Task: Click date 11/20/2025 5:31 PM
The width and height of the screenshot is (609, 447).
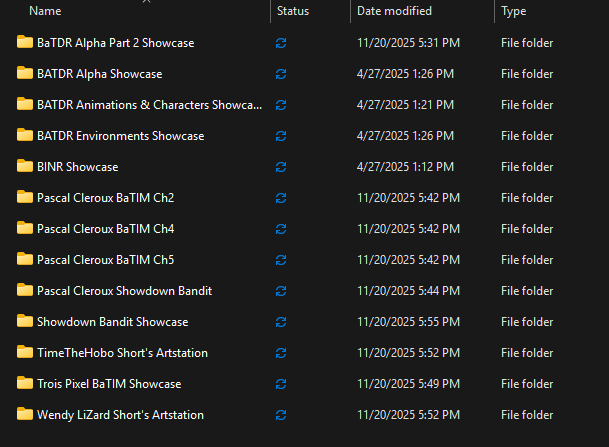Action: click(x=408, y=43)
